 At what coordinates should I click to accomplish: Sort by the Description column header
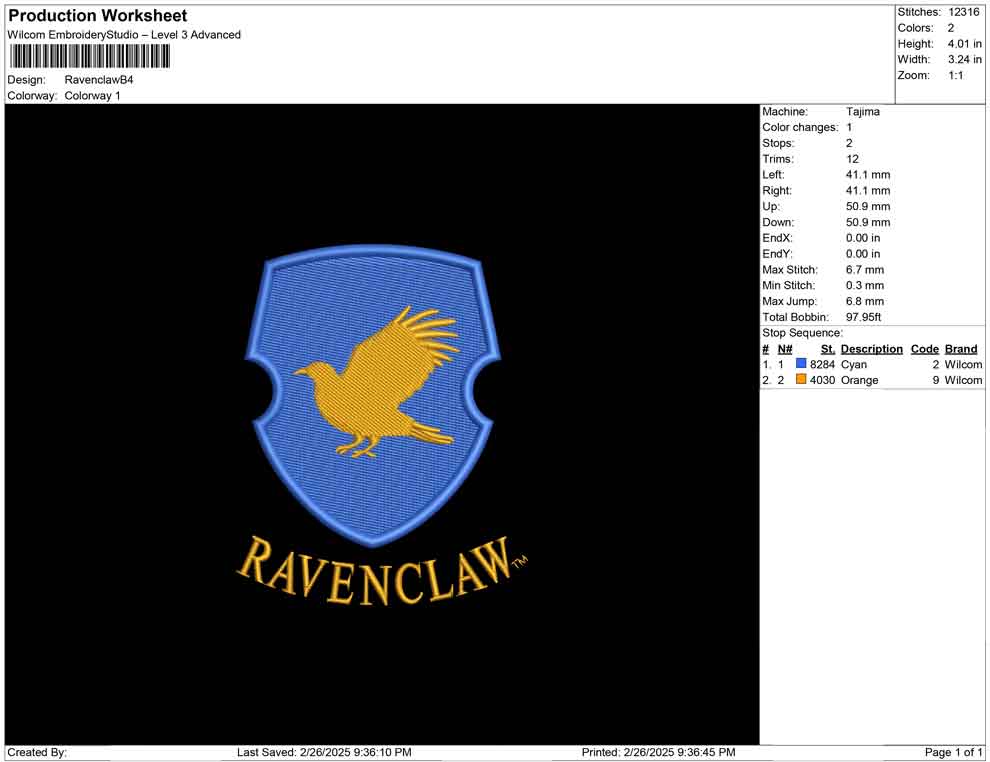871,348
